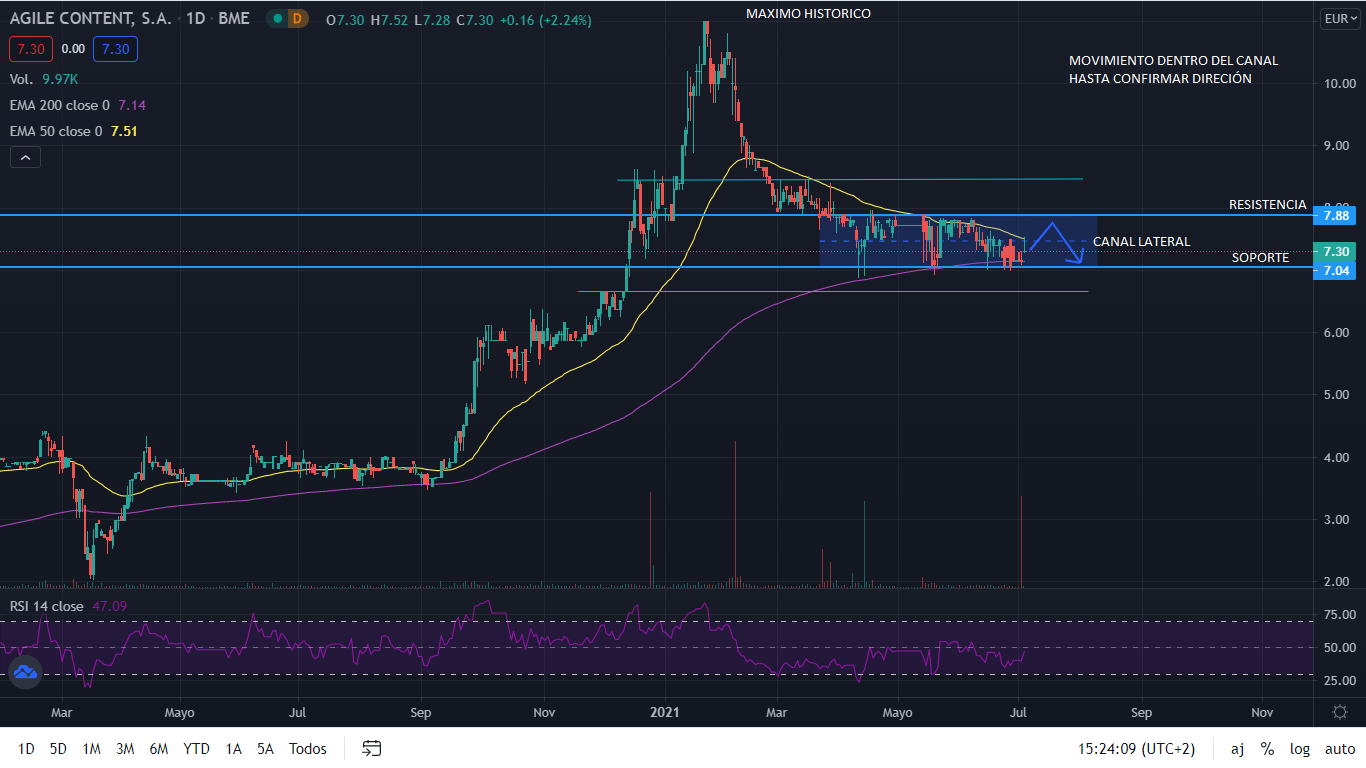Toggle the percent (%) scale mode
This screenshot has height=768, width=1366.
(x=1267, y=748)
